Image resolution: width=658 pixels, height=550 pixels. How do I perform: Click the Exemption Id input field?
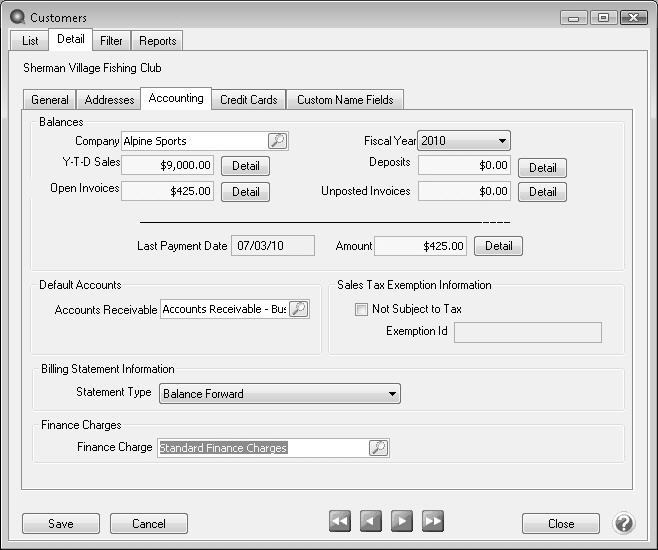click(528, 332)
